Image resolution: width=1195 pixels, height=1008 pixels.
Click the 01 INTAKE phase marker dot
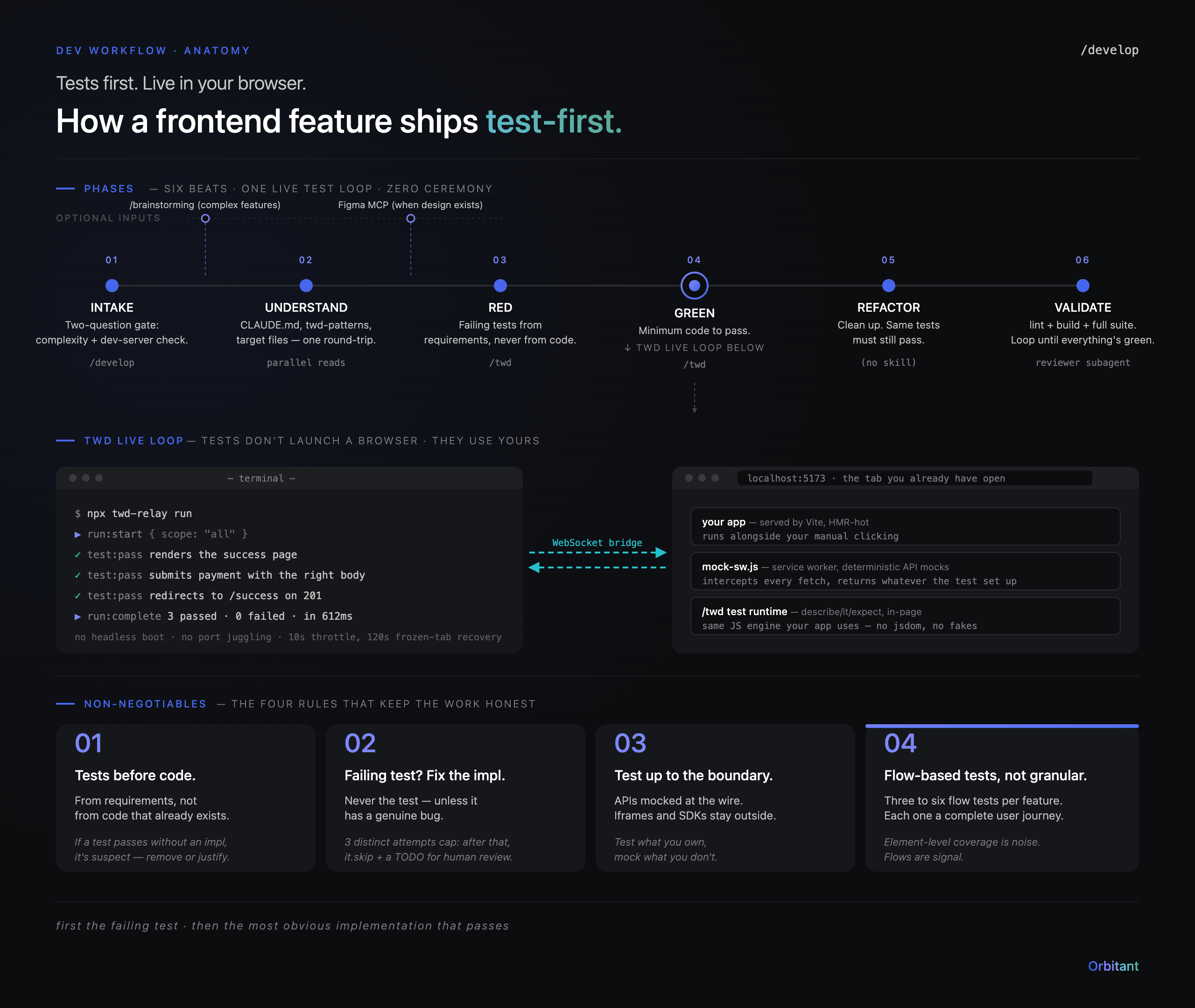(x=112, y=285)
